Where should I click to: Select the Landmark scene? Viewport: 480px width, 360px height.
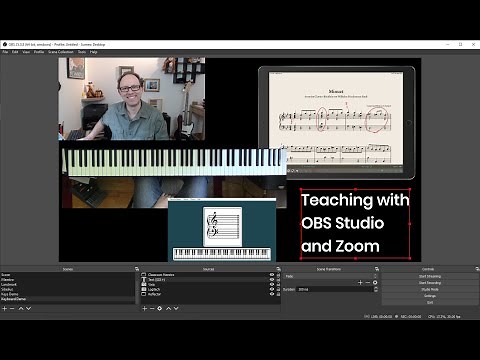(68, 284)
